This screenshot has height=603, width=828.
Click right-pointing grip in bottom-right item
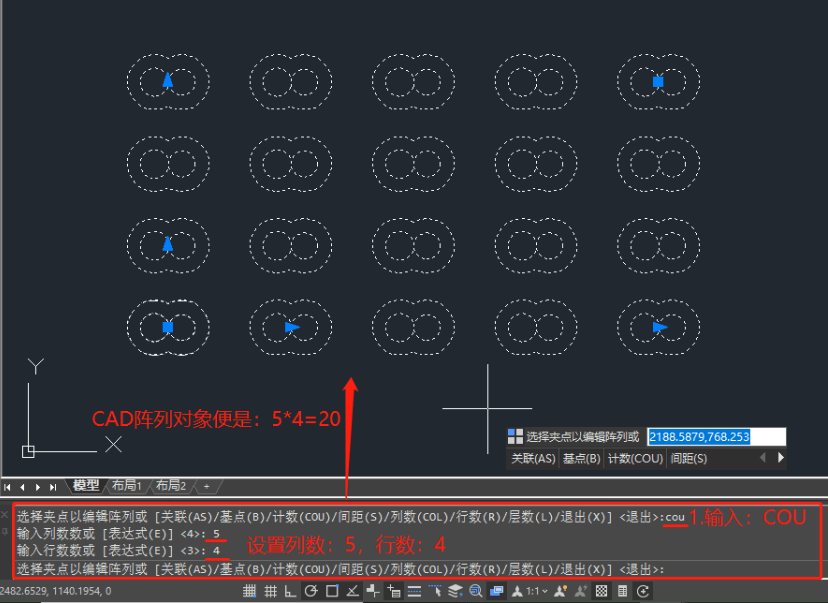(x=660, y=327)
